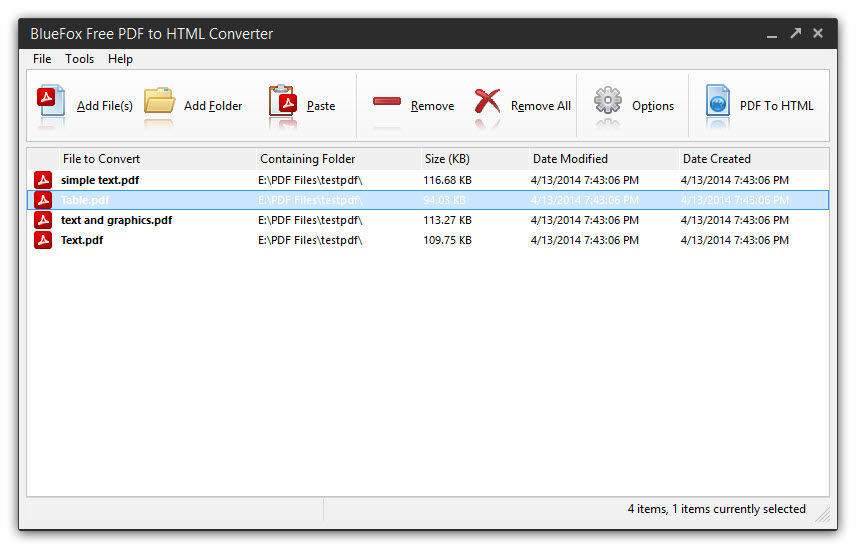Click the red Remove minus icon
The height and width of the screenshot is (548, 856).
tap(387, 102)
